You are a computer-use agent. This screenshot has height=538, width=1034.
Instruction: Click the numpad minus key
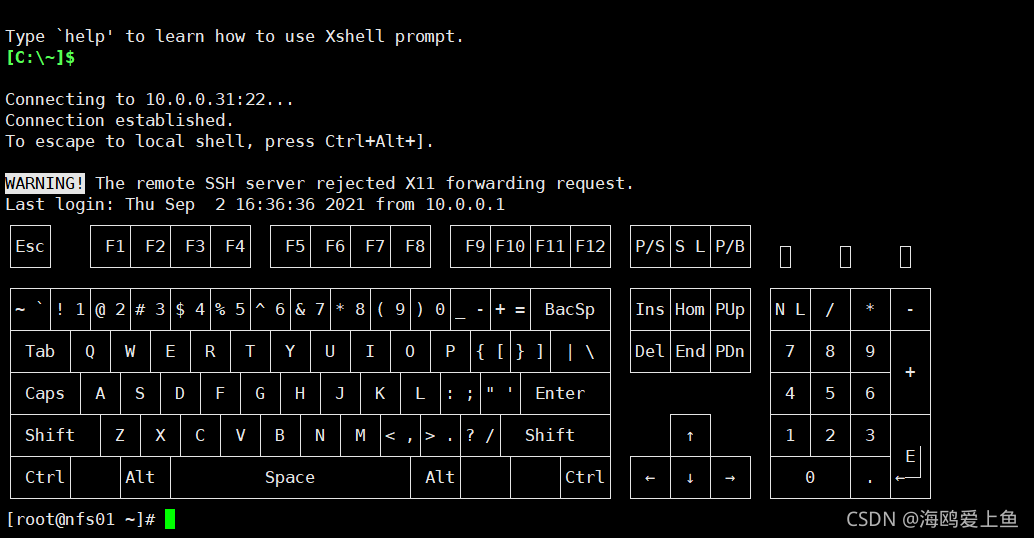(910, 309)
